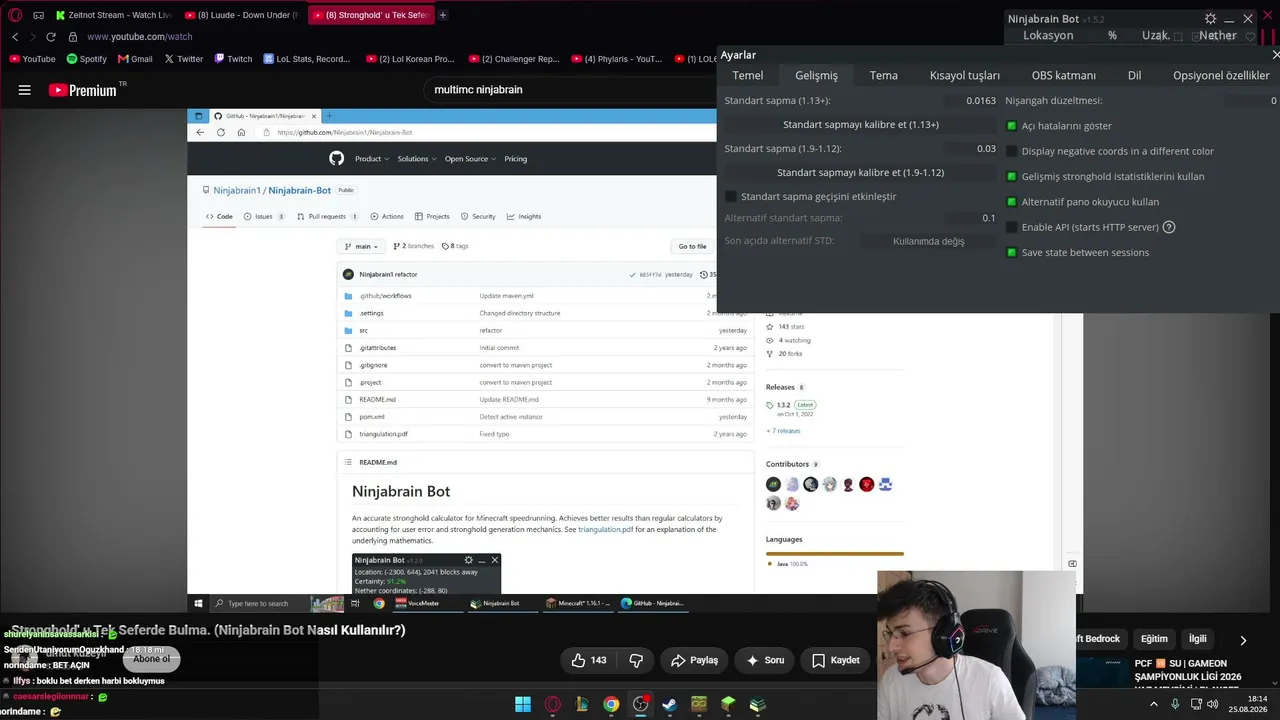Open Steam icon in taskbar
The image size is (1280, 720).
[x=669, y=704]
